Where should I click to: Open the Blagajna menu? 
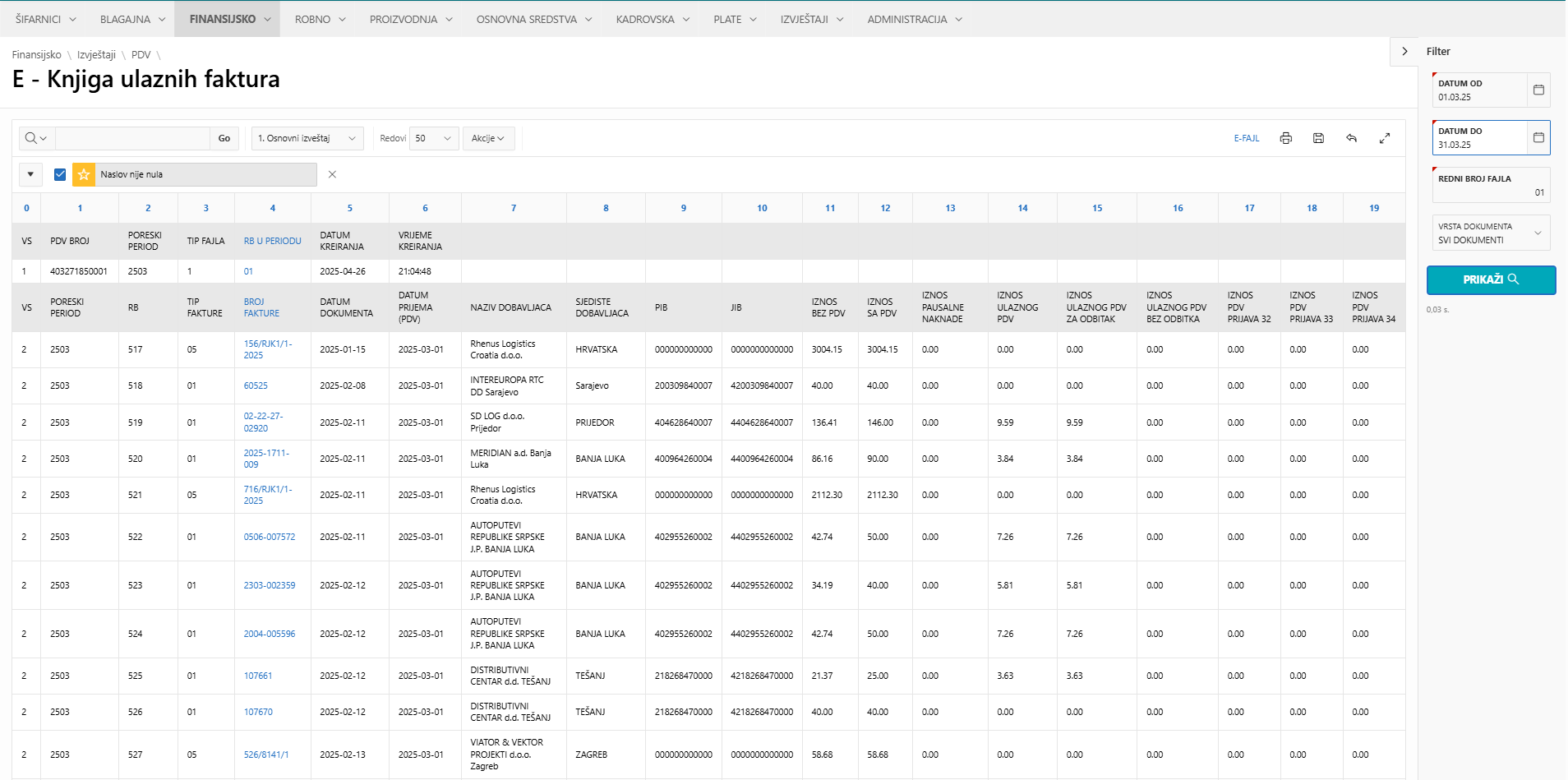tap(132, 19)
